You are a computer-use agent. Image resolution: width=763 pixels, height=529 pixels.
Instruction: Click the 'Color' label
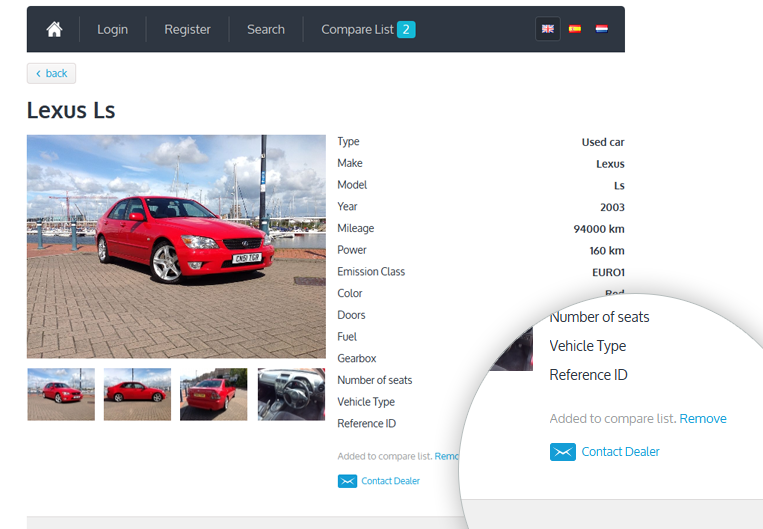click(349, 293)
